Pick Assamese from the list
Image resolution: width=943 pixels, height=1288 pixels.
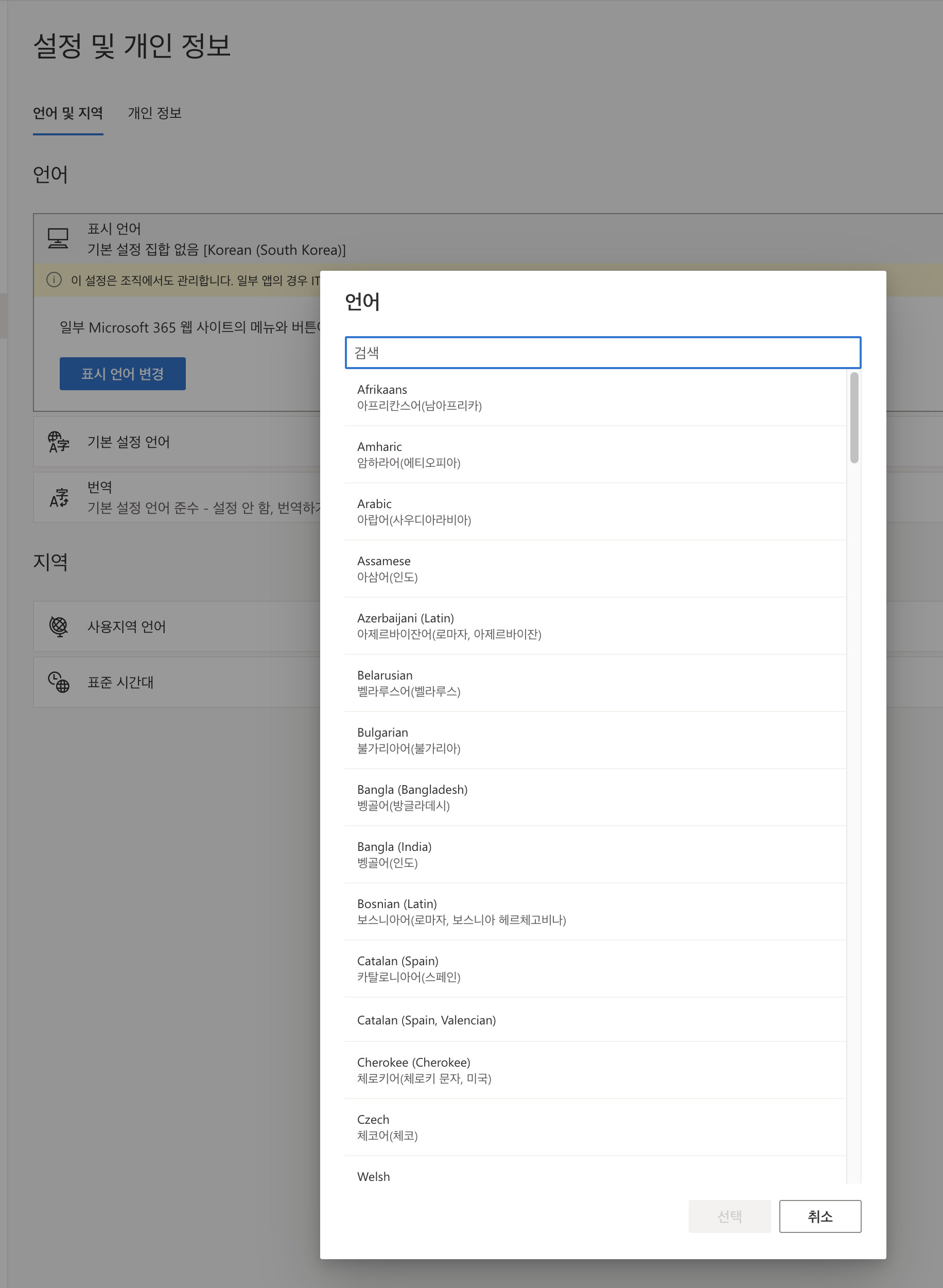[x=596, y=569]
